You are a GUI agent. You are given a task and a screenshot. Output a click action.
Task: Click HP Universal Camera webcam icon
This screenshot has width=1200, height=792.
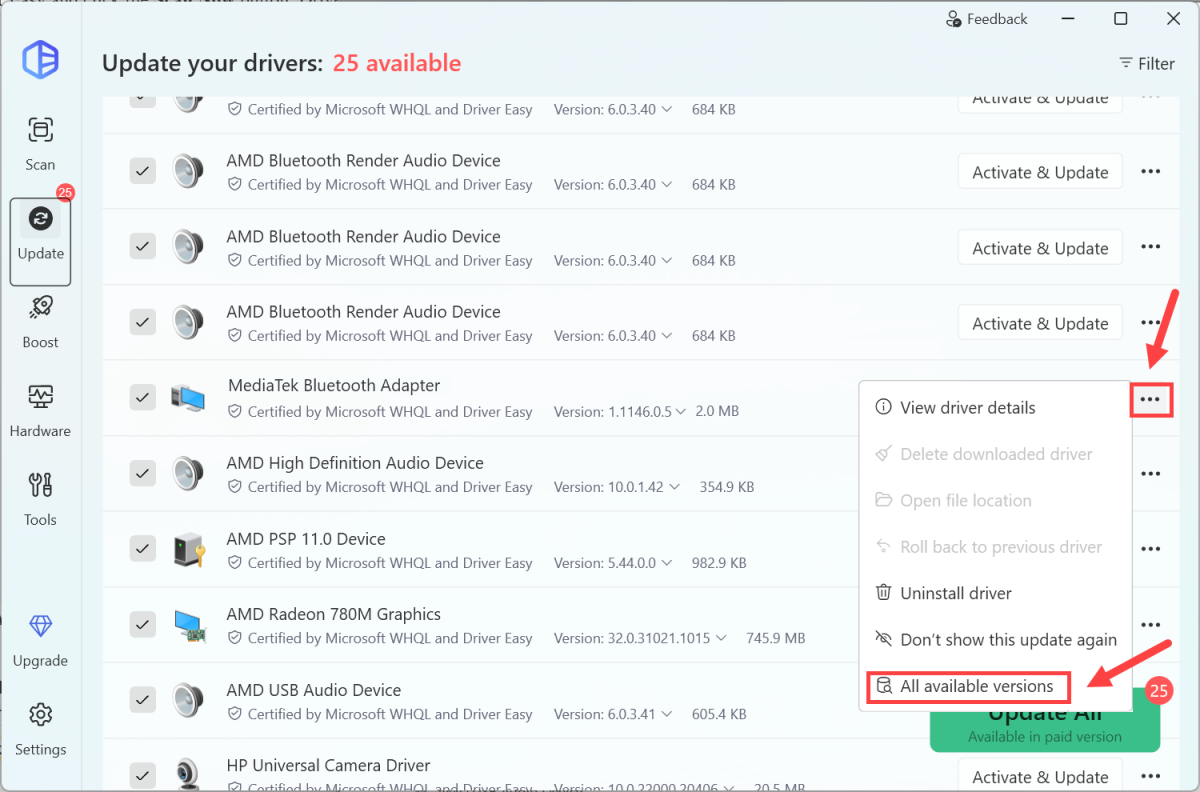(187, 775)
